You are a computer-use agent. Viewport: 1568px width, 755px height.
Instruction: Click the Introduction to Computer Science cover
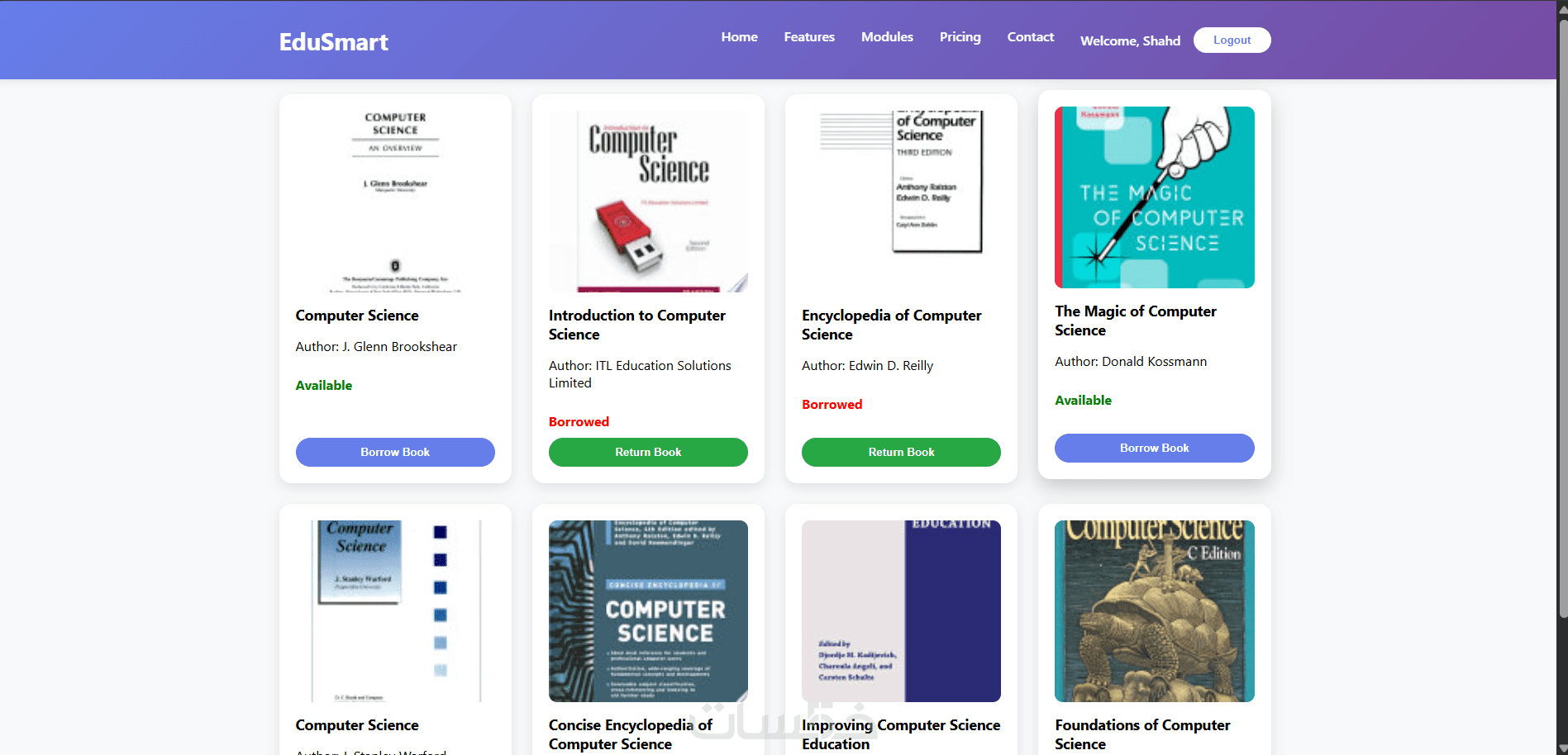point(648,201)
